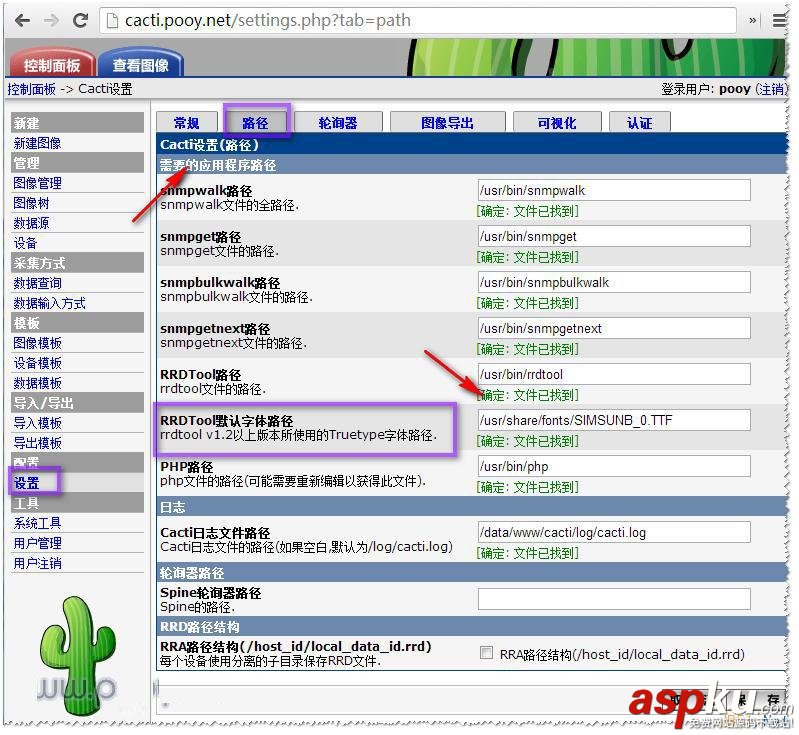Image resolution: width=799 pixels, height=735 pixels.
Task: Enable the RRA path structure checkbox
Action: [487, 652]
